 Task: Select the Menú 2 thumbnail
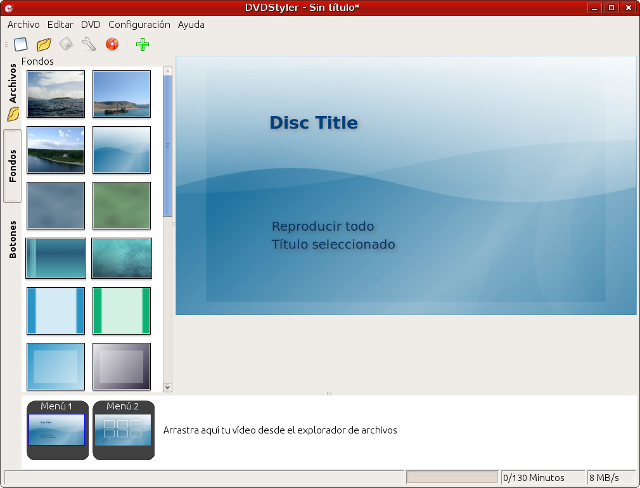(123, 430)
